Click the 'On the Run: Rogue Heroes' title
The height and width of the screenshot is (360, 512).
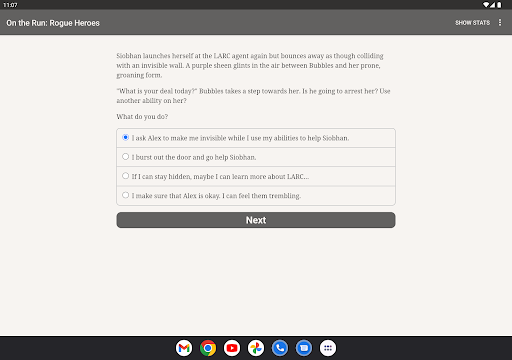tap(53, 23)
